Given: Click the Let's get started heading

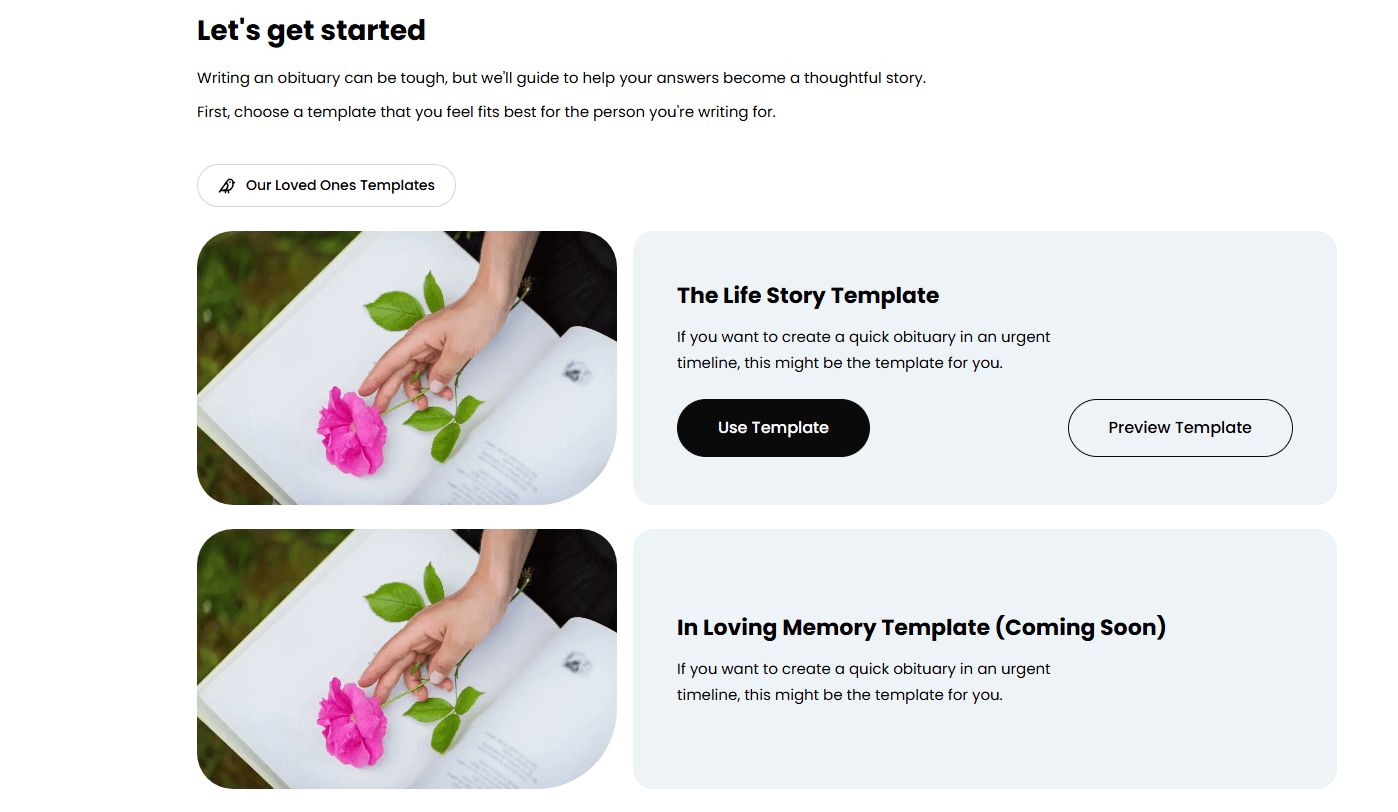Looking at the screenshot, I should click(x=311, y=31).
